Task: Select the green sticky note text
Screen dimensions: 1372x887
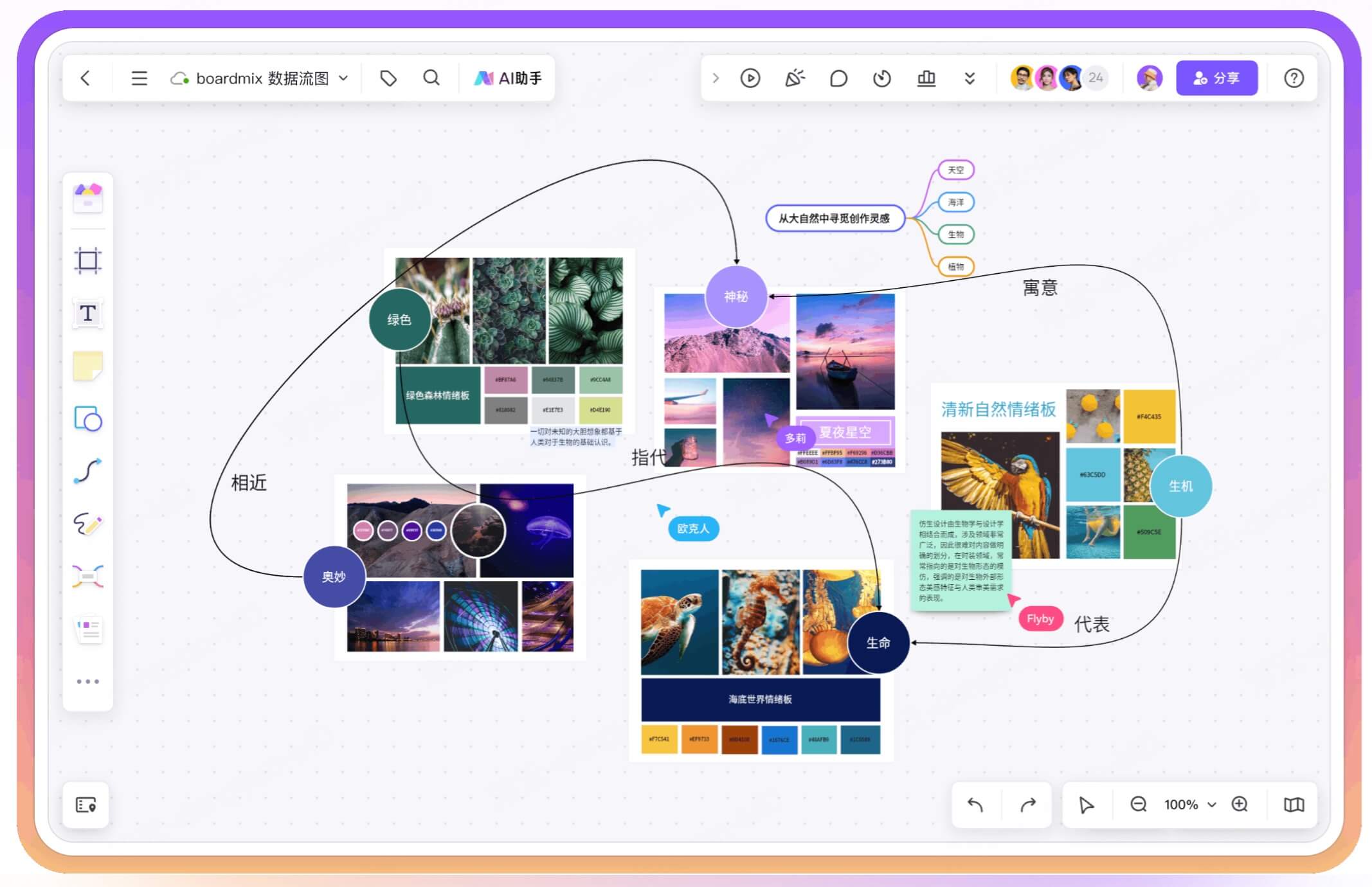Action: [961, 560]
